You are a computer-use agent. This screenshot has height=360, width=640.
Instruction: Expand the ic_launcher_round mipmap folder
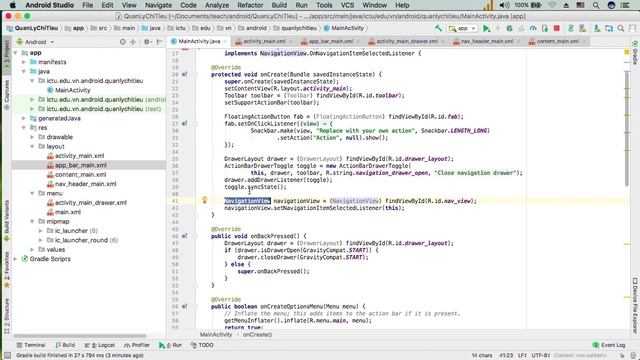pyautogui.click(x=40, y=240)
